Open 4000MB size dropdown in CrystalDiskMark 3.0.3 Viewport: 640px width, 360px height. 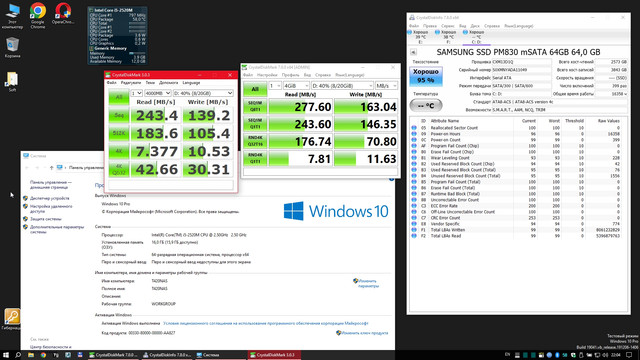[158, 93]
